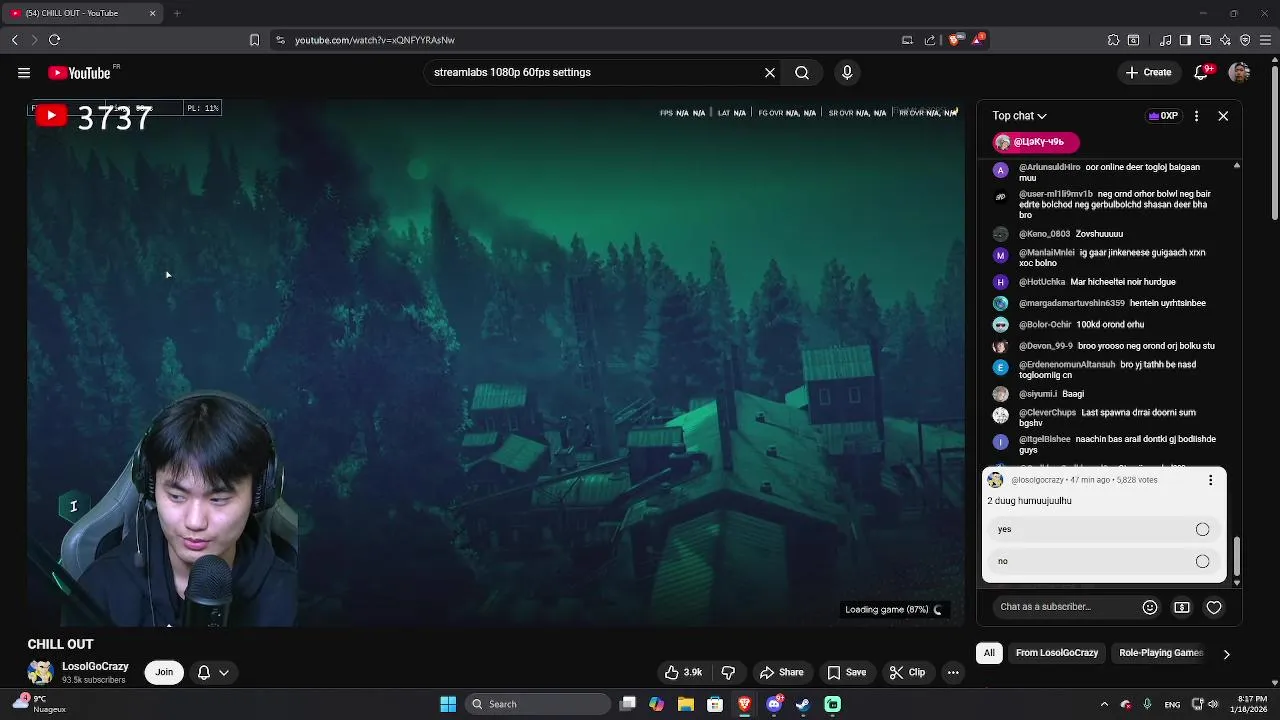This screenshot has height=720, width=1280.
Task: Go to the YouTube home logo
Action: click(79, 73)
